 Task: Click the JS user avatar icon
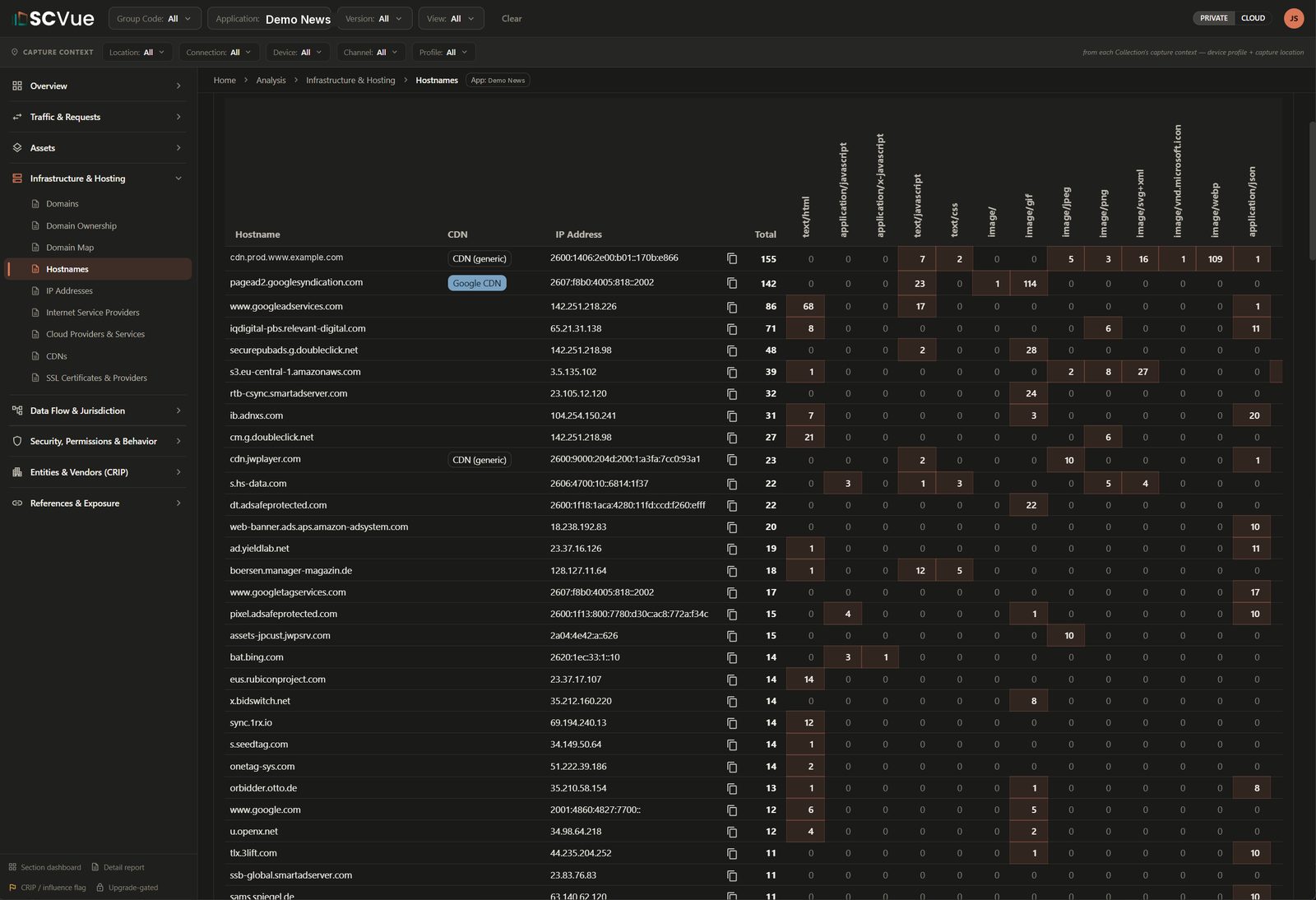tap(1294, 18)
